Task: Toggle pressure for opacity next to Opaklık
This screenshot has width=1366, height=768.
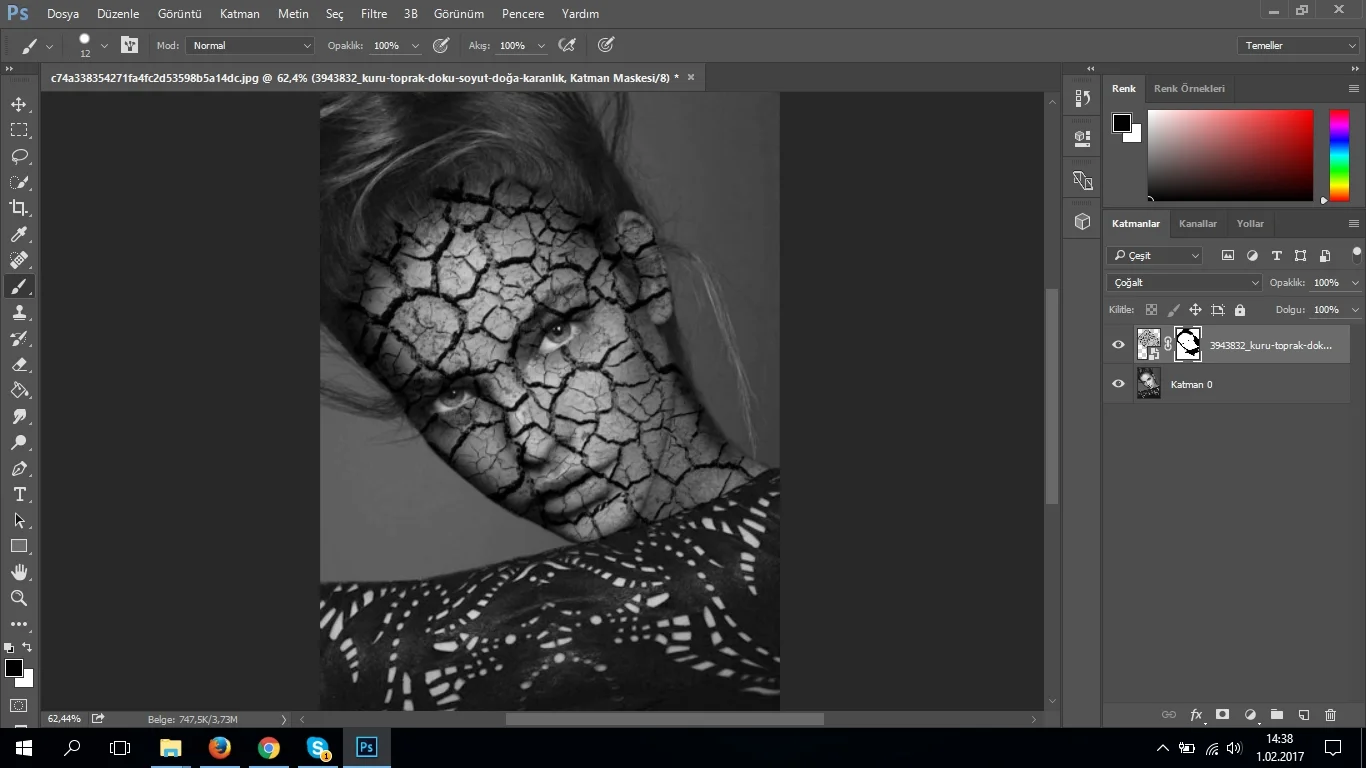Action: pos(441,45)
